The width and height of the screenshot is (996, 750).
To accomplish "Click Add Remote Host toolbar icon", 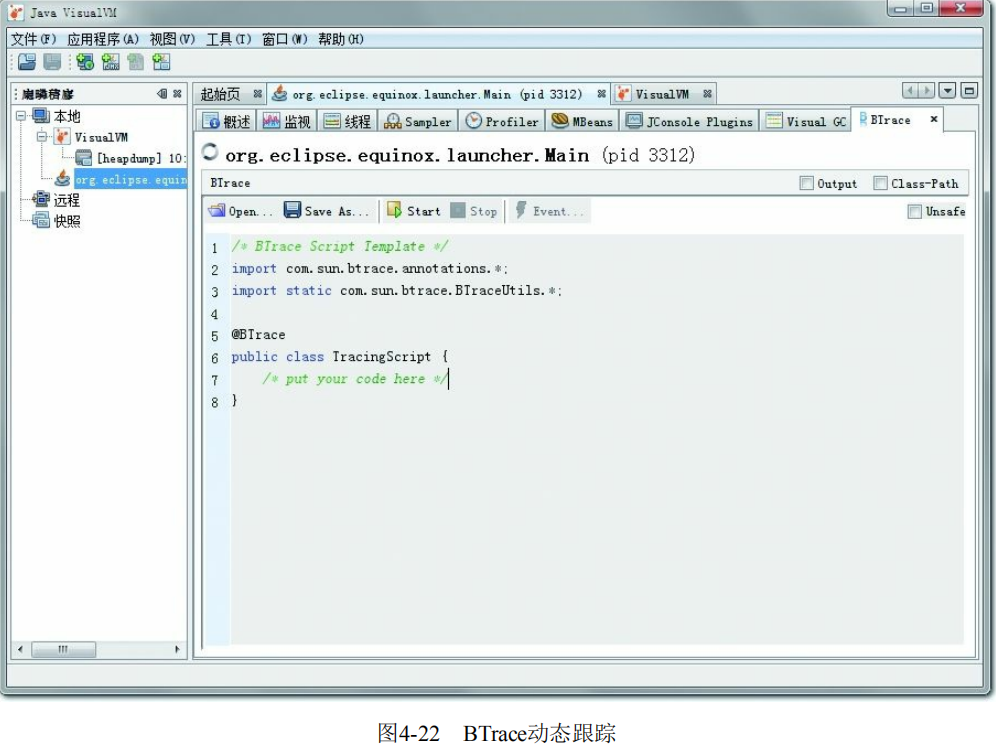I will tap(85, 62).
